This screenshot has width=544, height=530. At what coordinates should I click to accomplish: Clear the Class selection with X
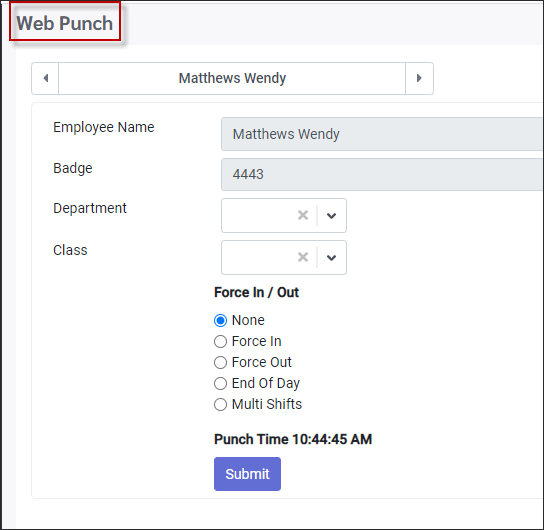click(303, 257)
